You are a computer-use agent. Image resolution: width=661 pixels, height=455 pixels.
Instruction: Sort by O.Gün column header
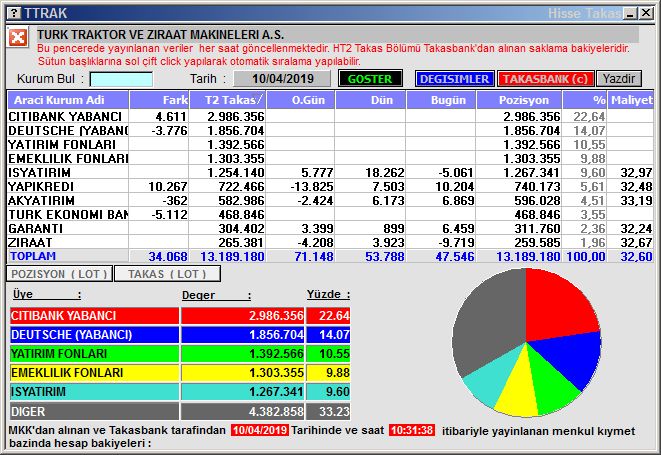pos(301,100)
